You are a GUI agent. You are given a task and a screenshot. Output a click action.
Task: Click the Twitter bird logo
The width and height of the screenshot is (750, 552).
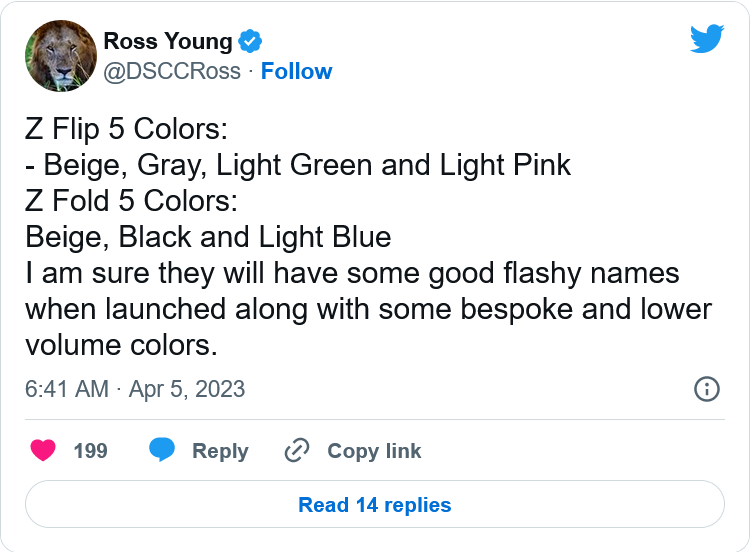pos(707,38)
